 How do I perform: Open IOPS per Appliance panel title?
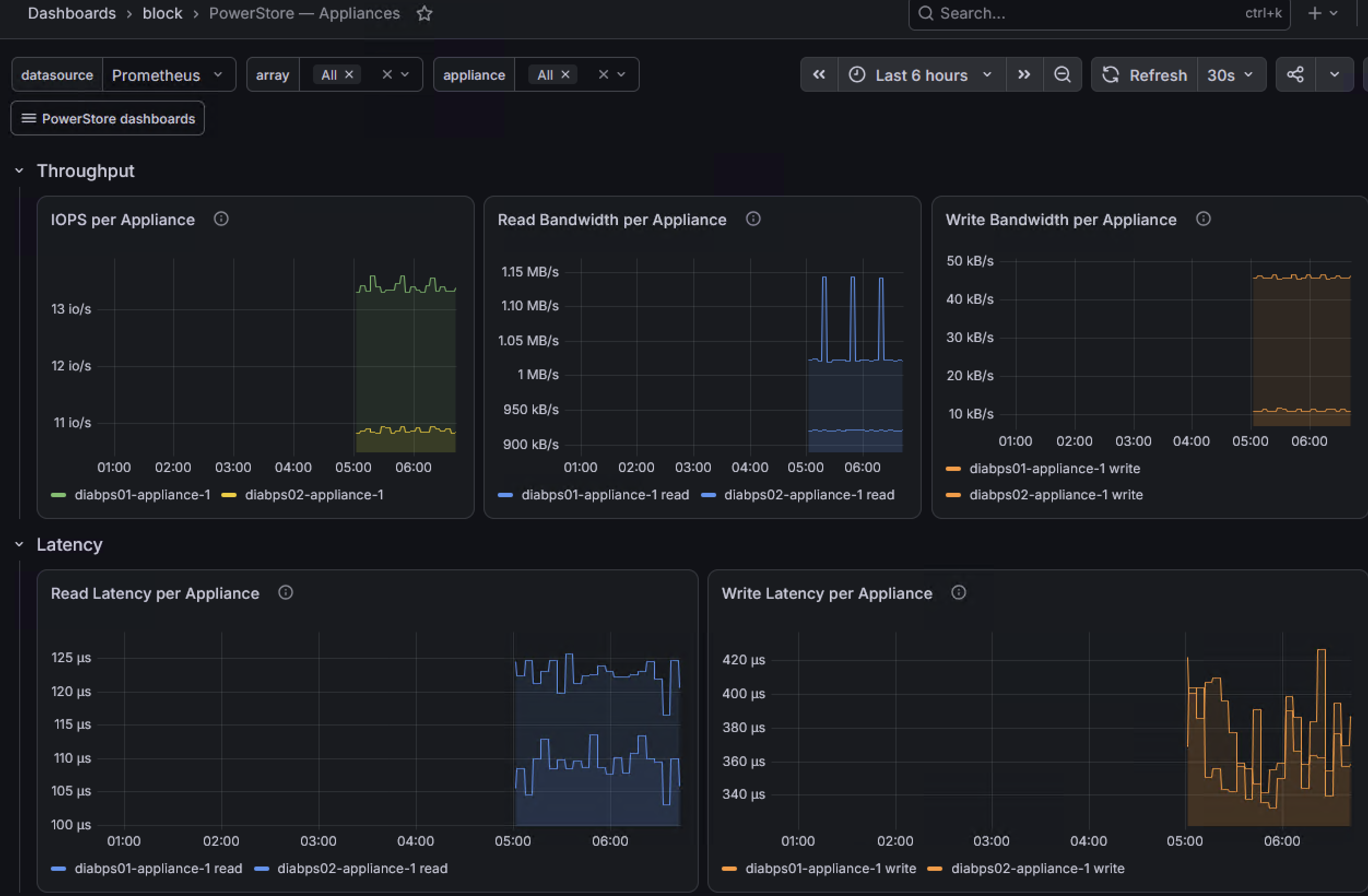point(122,220)
